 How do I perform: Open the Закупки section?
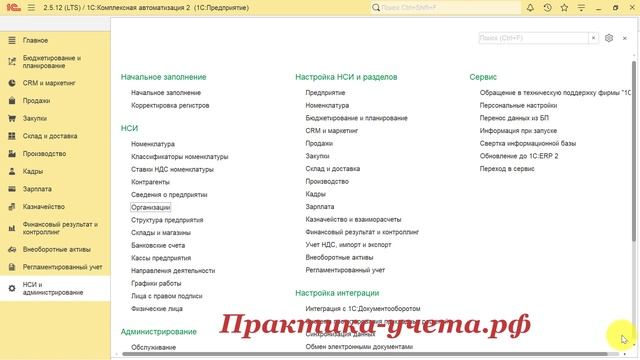[35, 118]
